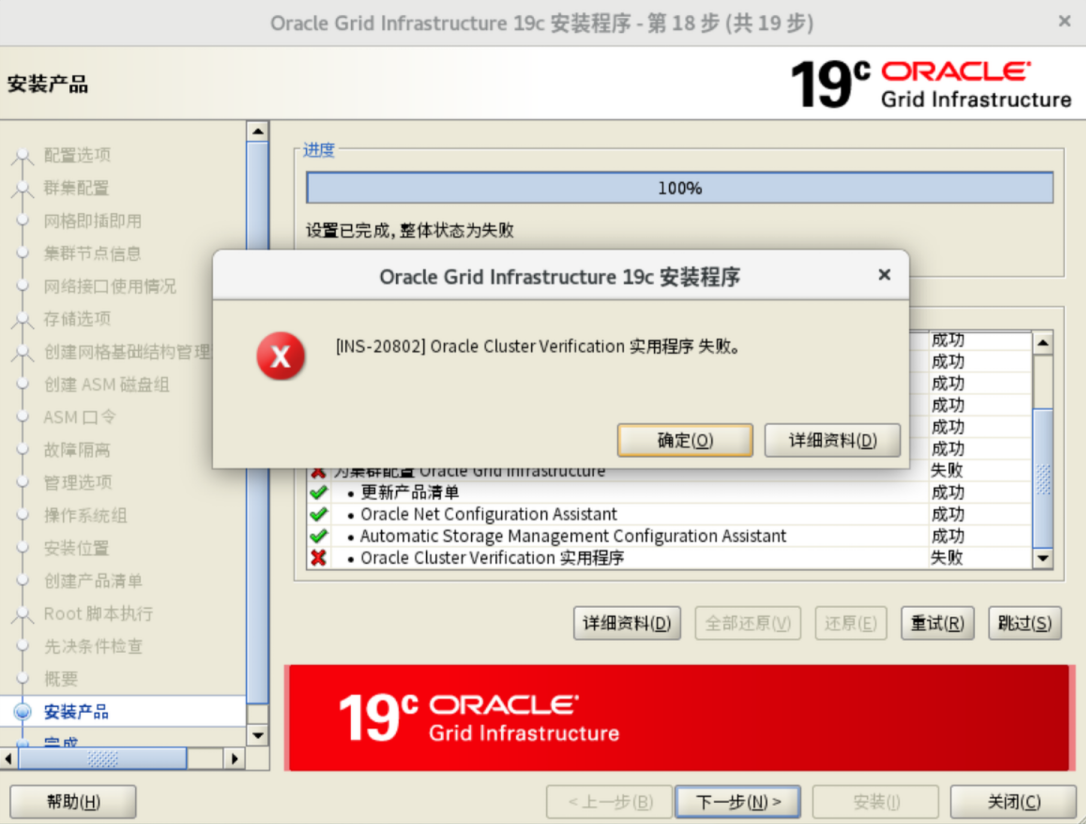Click green checkmark beside Oracle Net Configuration Assistant

point(318,515)
